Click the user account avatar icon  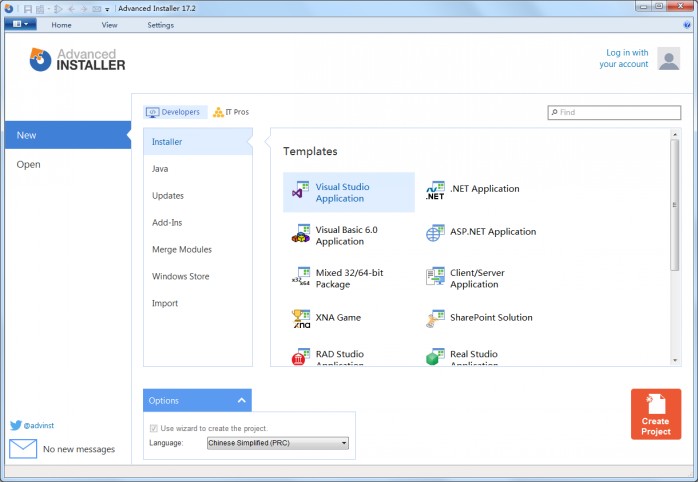(x=669, y=59)
